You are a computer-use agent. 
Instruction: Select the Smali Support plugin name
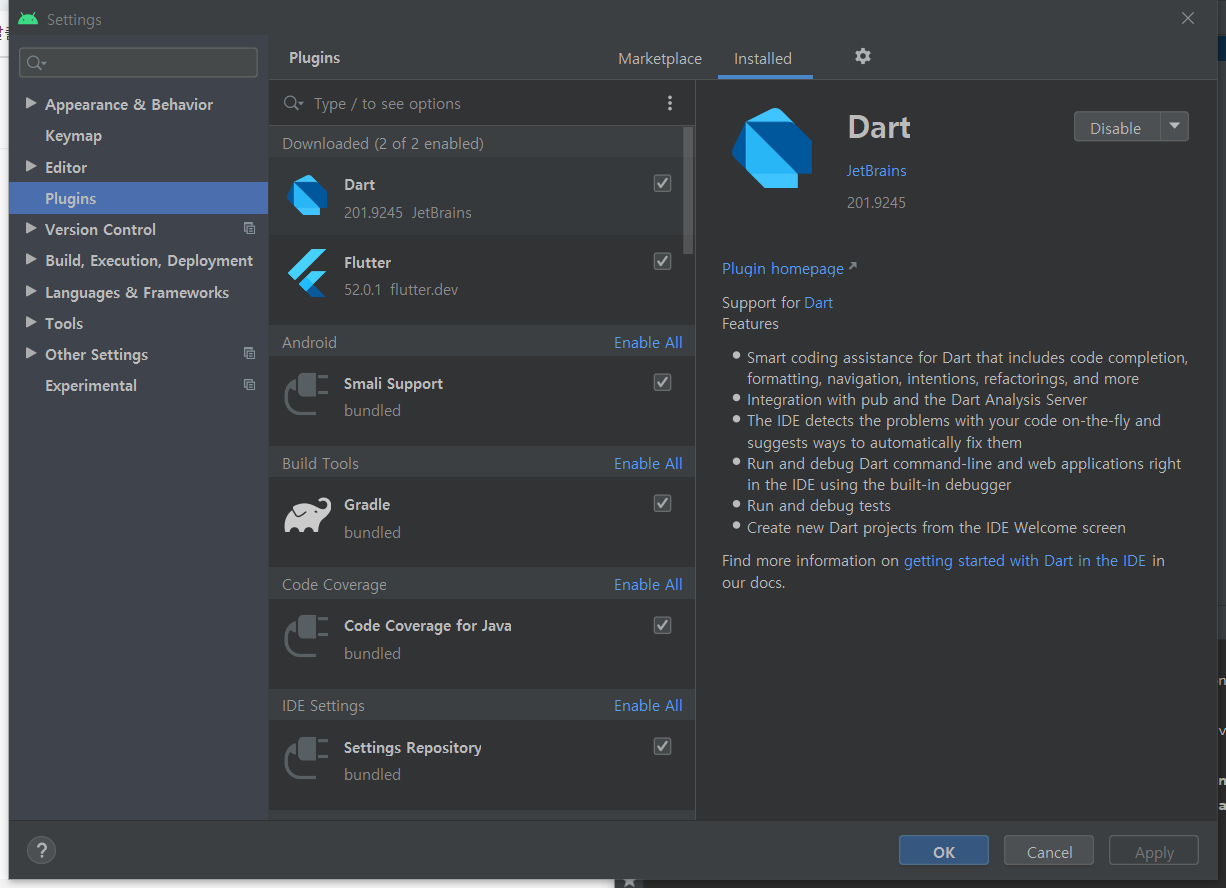point(393,383)
